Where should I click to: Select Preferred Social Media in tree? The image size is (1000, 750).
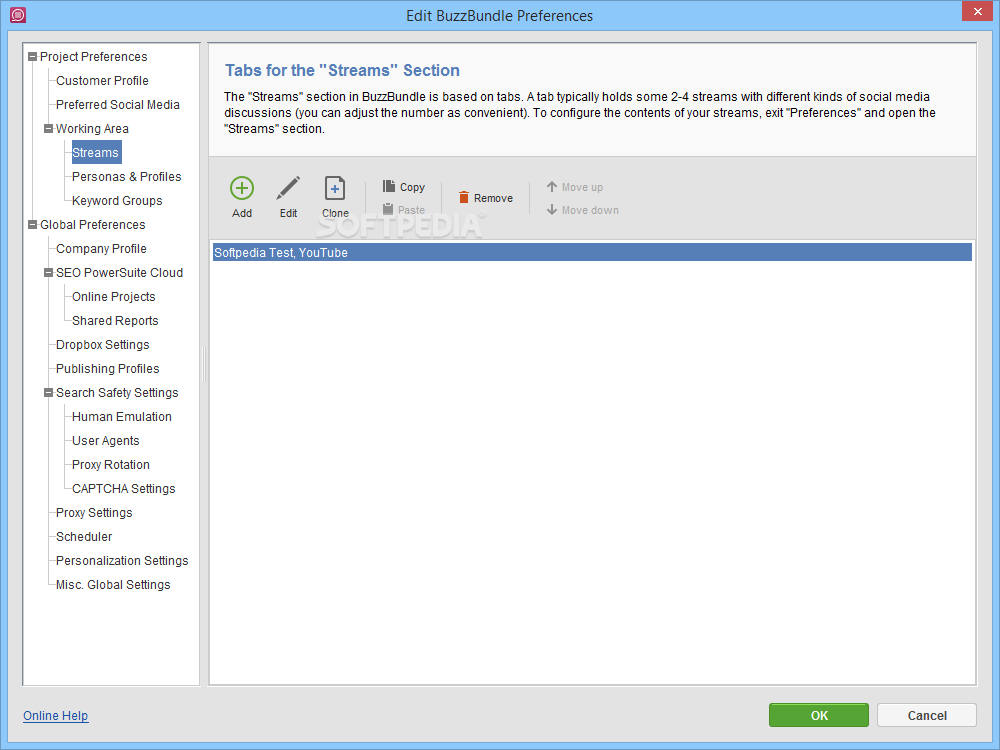(x=118, y=105)
